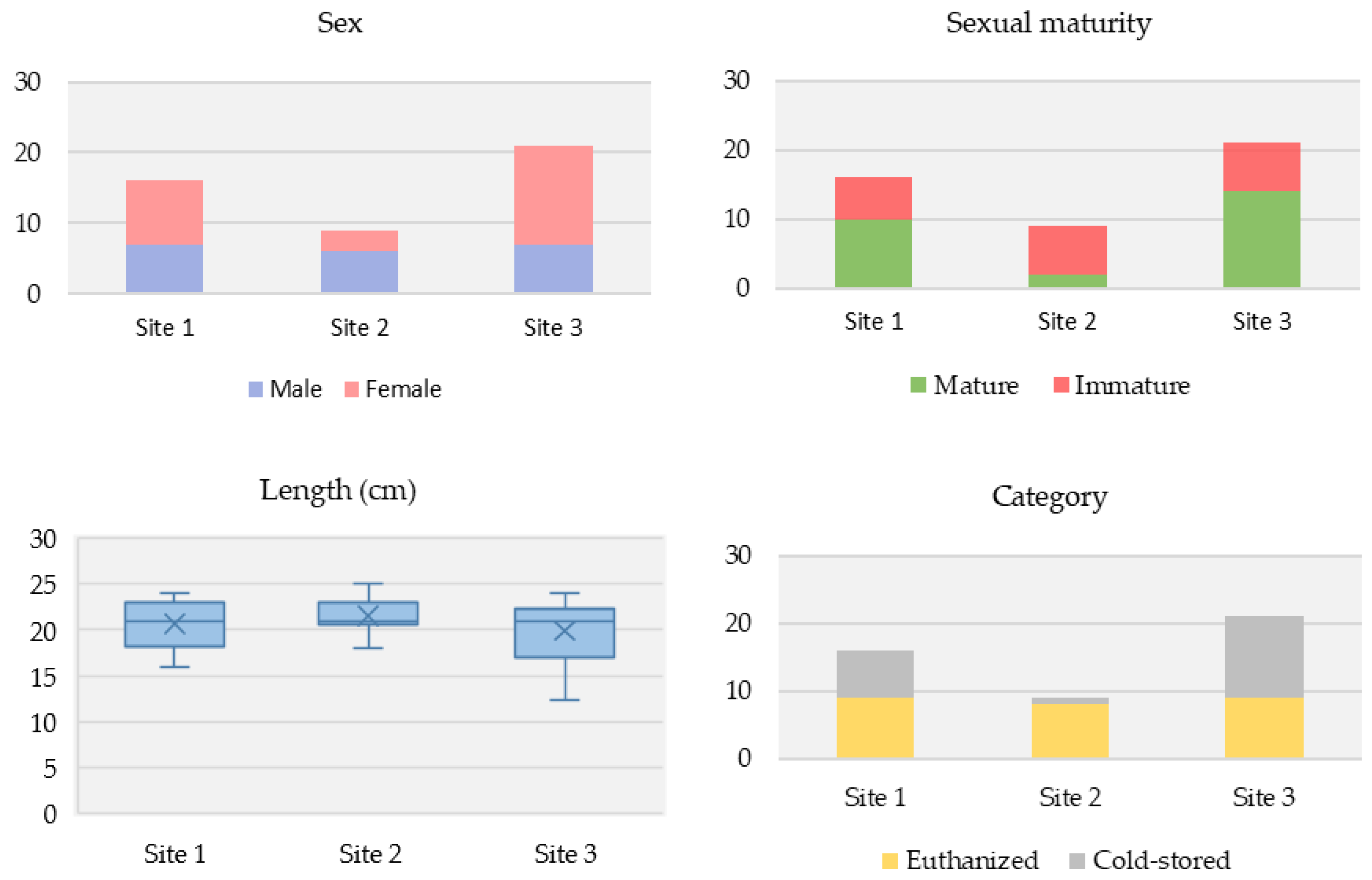The height and width of the screenshot is (880, 1372).
Task: Click the gray Cold-stored legend swatch
Action: (x=1076, y=861)
